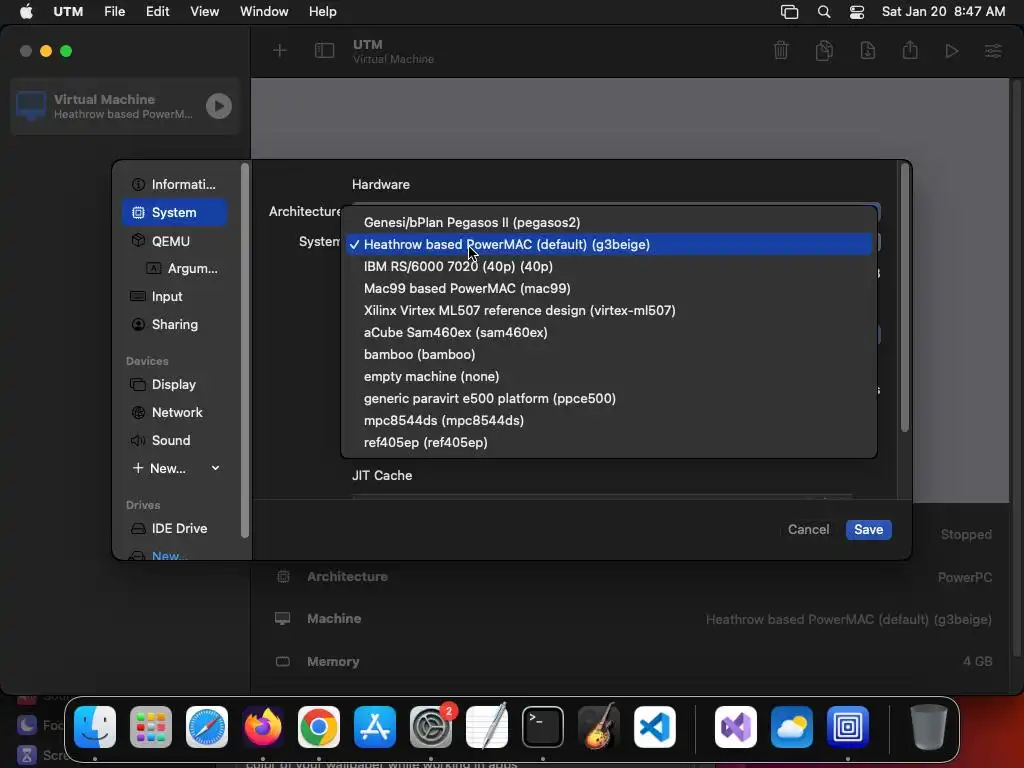Open the Arguments subsection under QEMU
This screenshot has height=768, width=1024.
183,268
